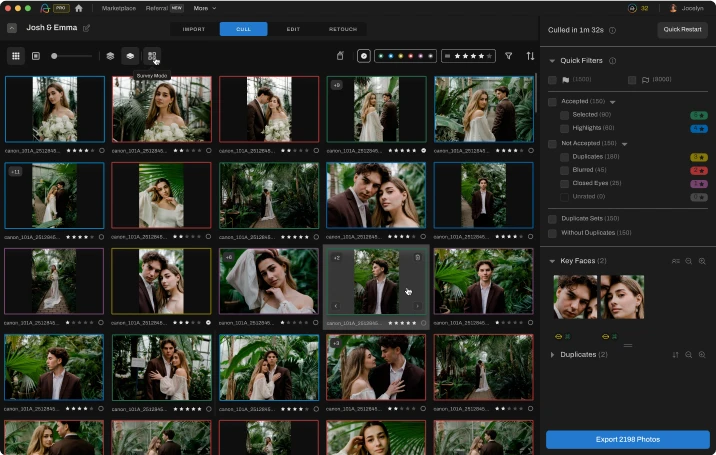
Task: Check the Closed Eyes filter
Action: [x=565, y=183]
